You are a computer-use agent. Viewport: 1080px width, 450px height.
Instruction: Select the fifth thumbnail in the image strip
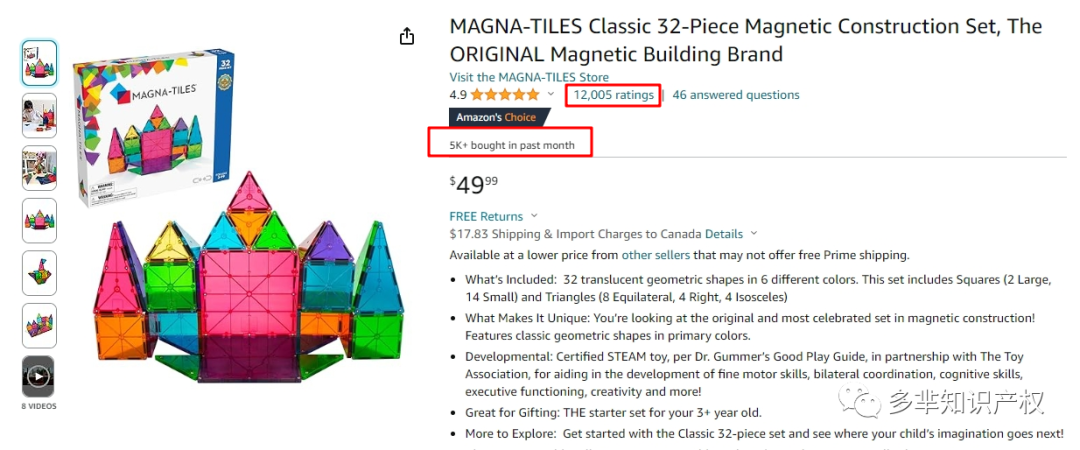(x=39, y=272)
